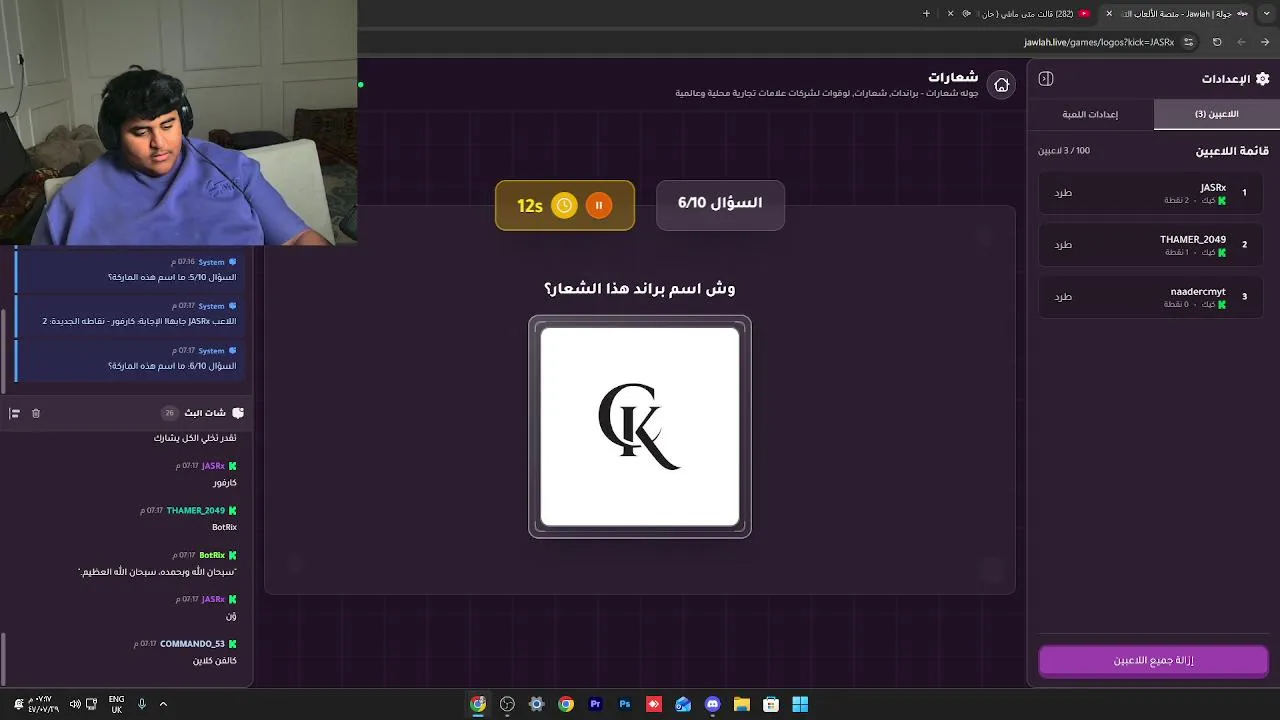This screenshot has width=1280, height=720.
Task: Click COMMANDO_53 username in chat
Action: tap(192, 644)
